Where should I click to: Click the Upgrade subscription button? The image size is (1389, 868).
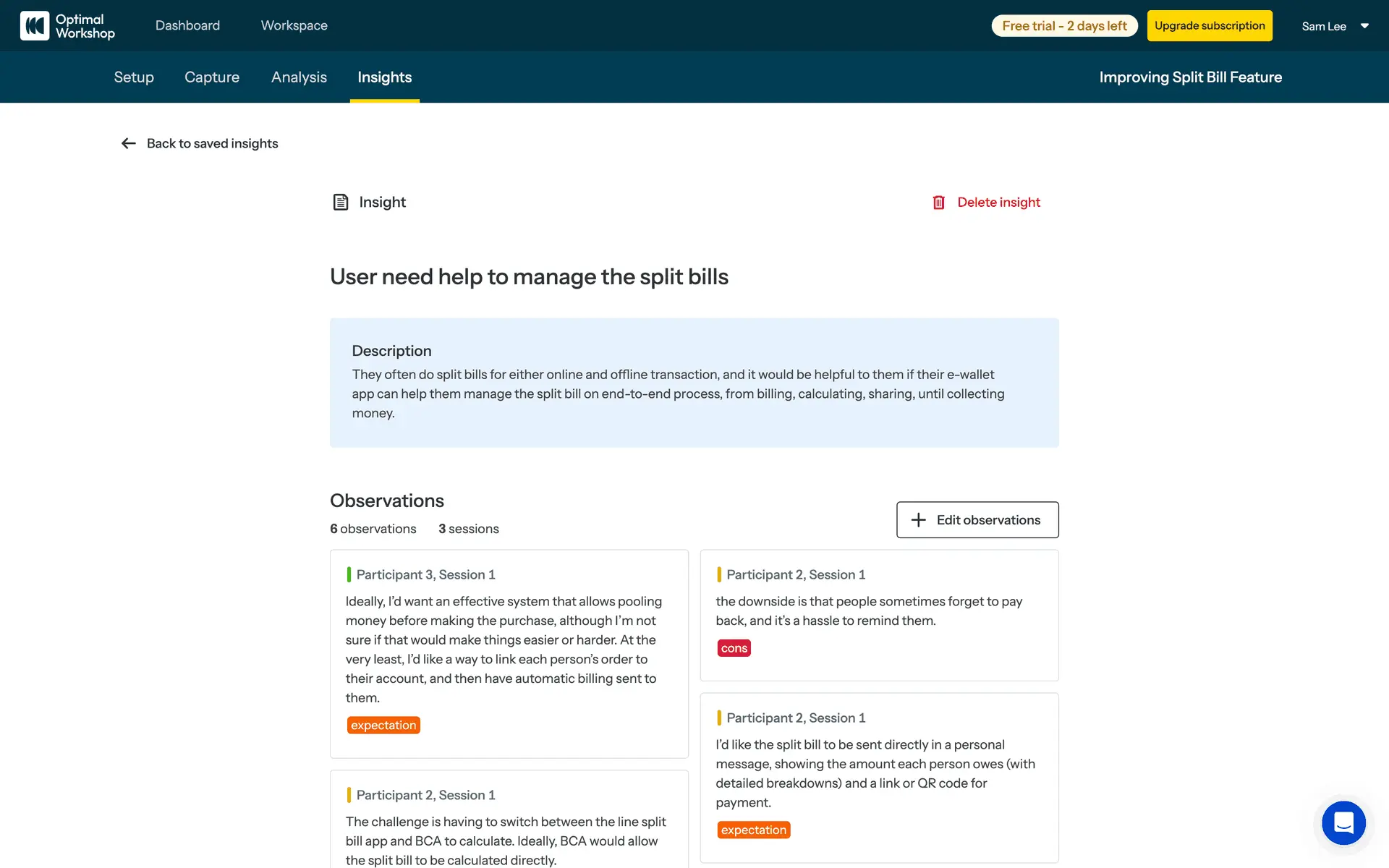1209,26
